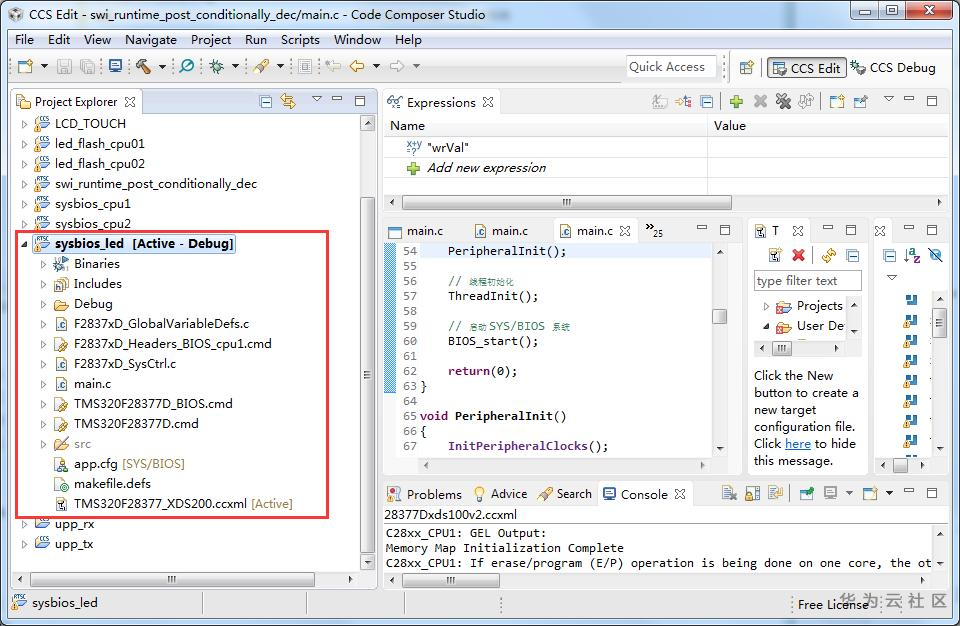
Task: Collapse all icon in Expressions toolbar
Action: (707, 102)
